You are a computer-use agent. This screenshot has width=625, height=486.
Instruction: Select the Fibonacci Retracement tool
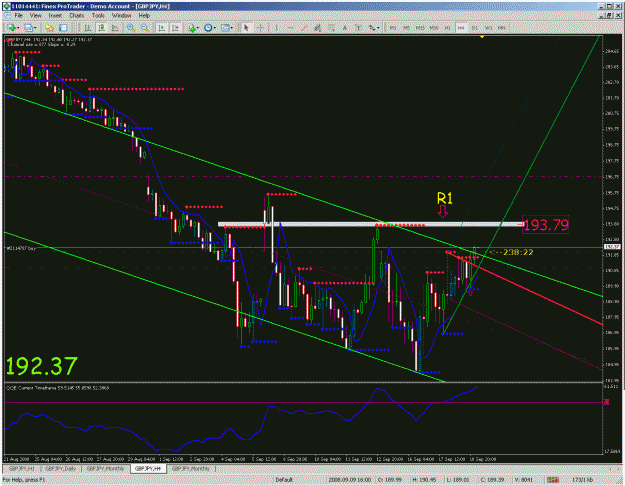(331, 28)
